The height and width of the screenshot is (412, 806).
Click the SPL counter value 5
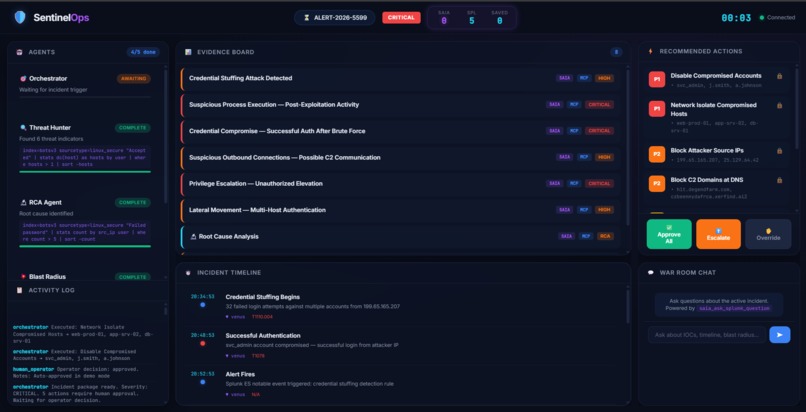(x=471, y=21)
